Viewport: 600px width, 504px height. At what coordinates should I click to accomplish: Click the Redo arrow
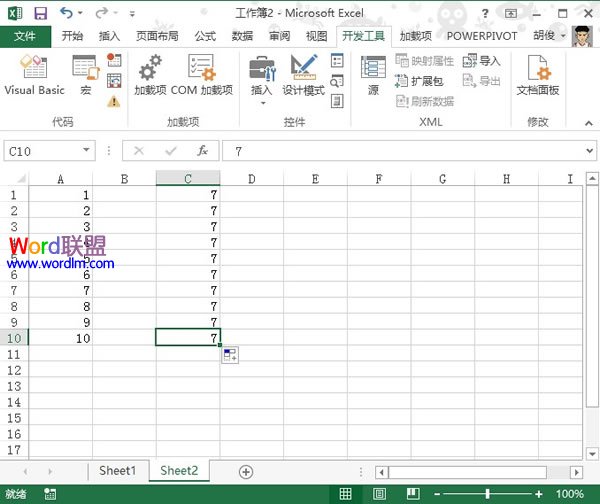(102, 13)
